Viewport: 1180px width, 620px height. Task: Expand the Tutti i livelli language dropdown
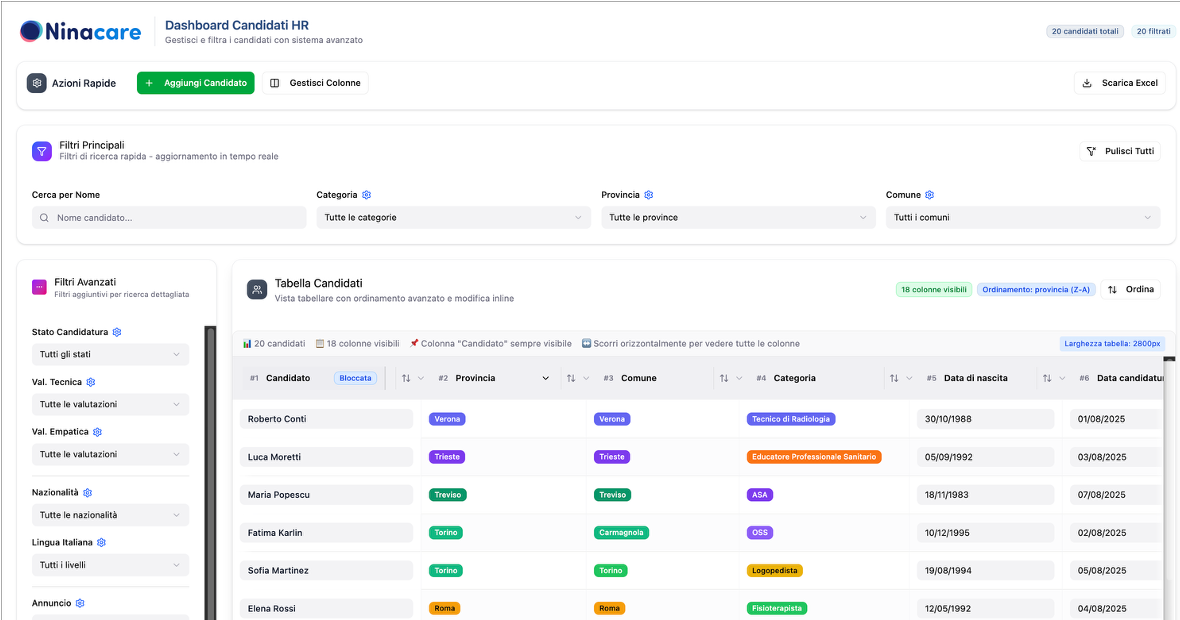click(110, 565)
